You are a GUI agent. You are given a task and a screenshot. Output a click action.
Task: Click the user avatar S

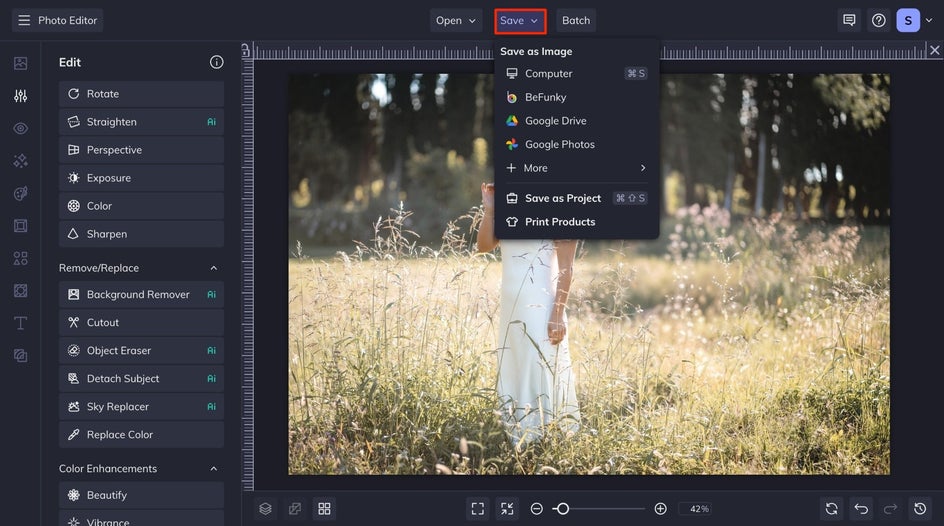coord(908,20)
